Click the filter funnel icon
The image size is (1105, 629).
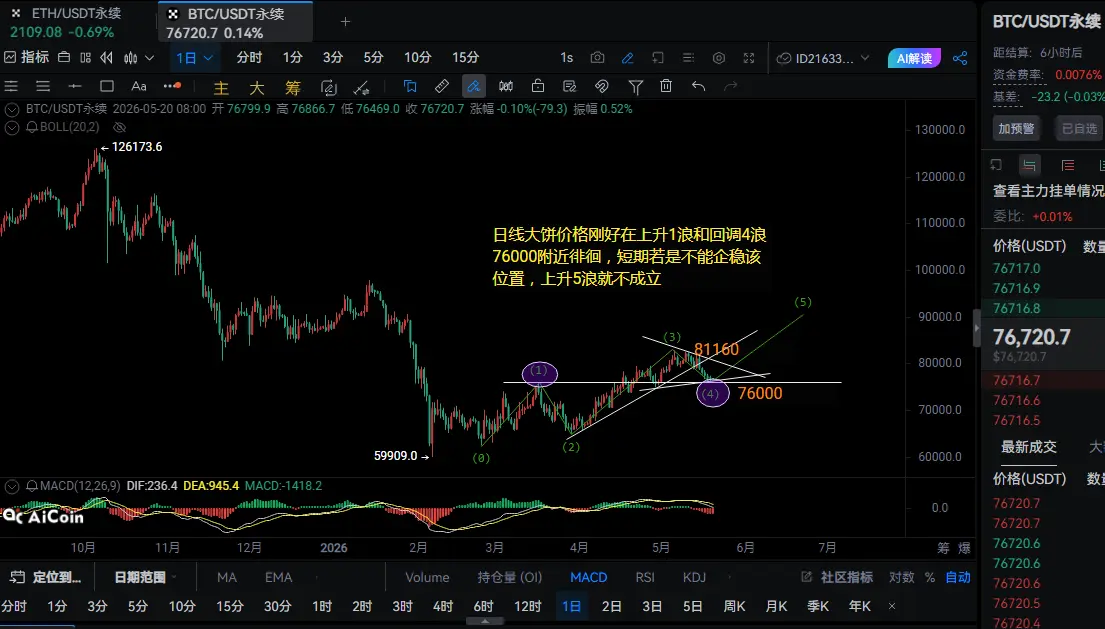636,86
